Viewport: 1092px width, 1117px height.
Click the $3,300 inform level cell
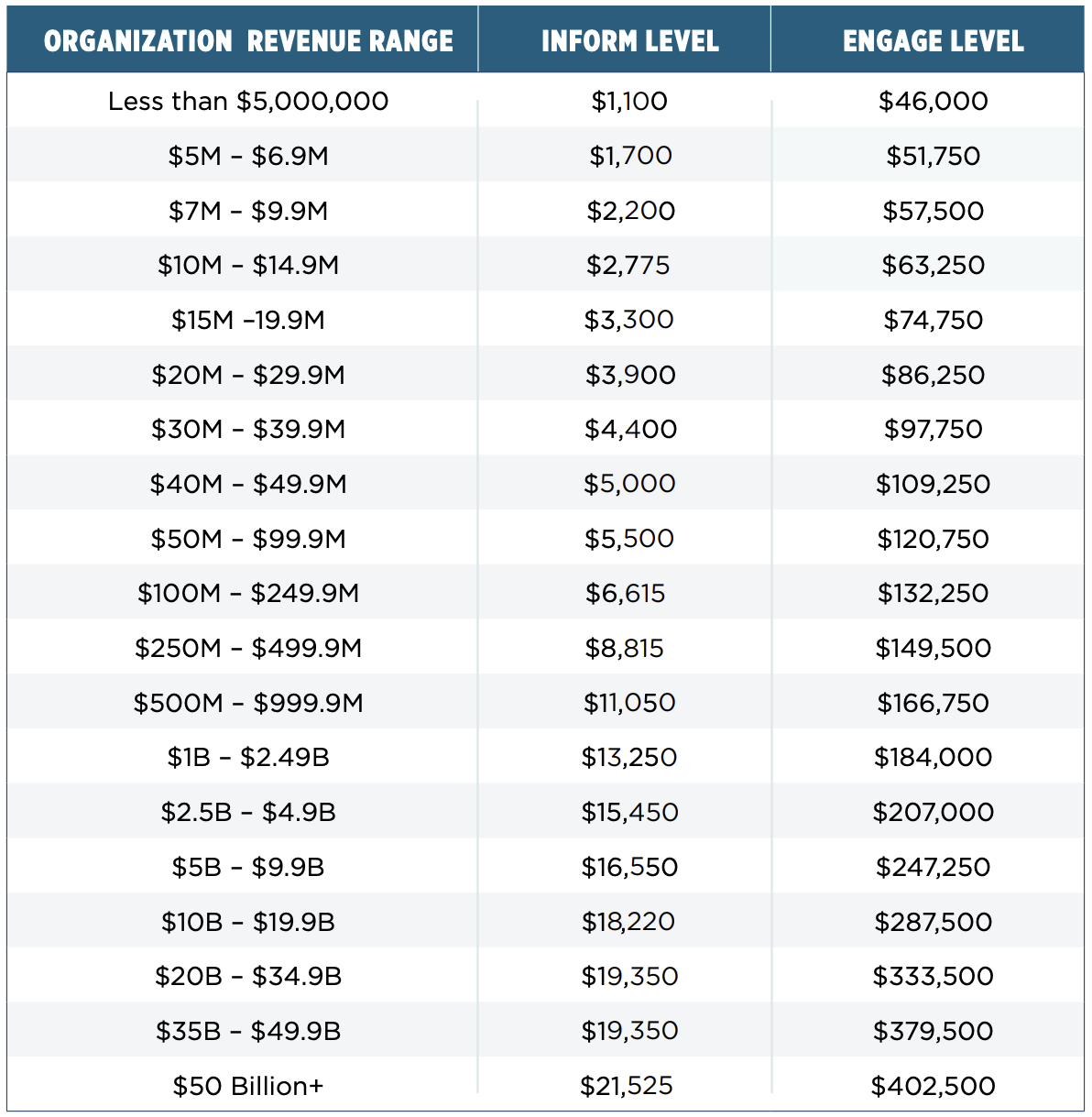(629, 320)
